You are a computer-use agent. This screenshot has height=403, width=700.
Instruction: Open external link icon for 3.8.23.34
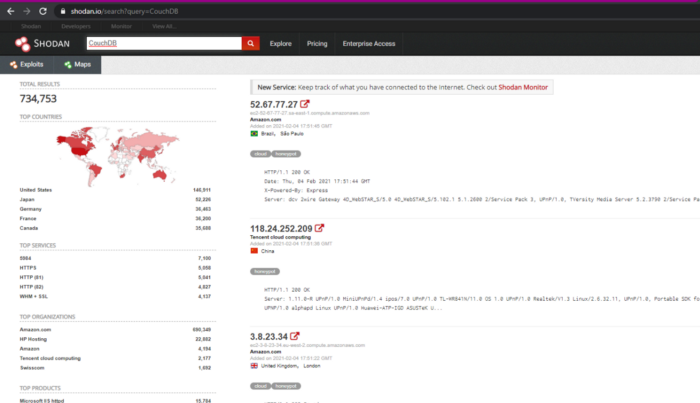[x=295, y=336]
